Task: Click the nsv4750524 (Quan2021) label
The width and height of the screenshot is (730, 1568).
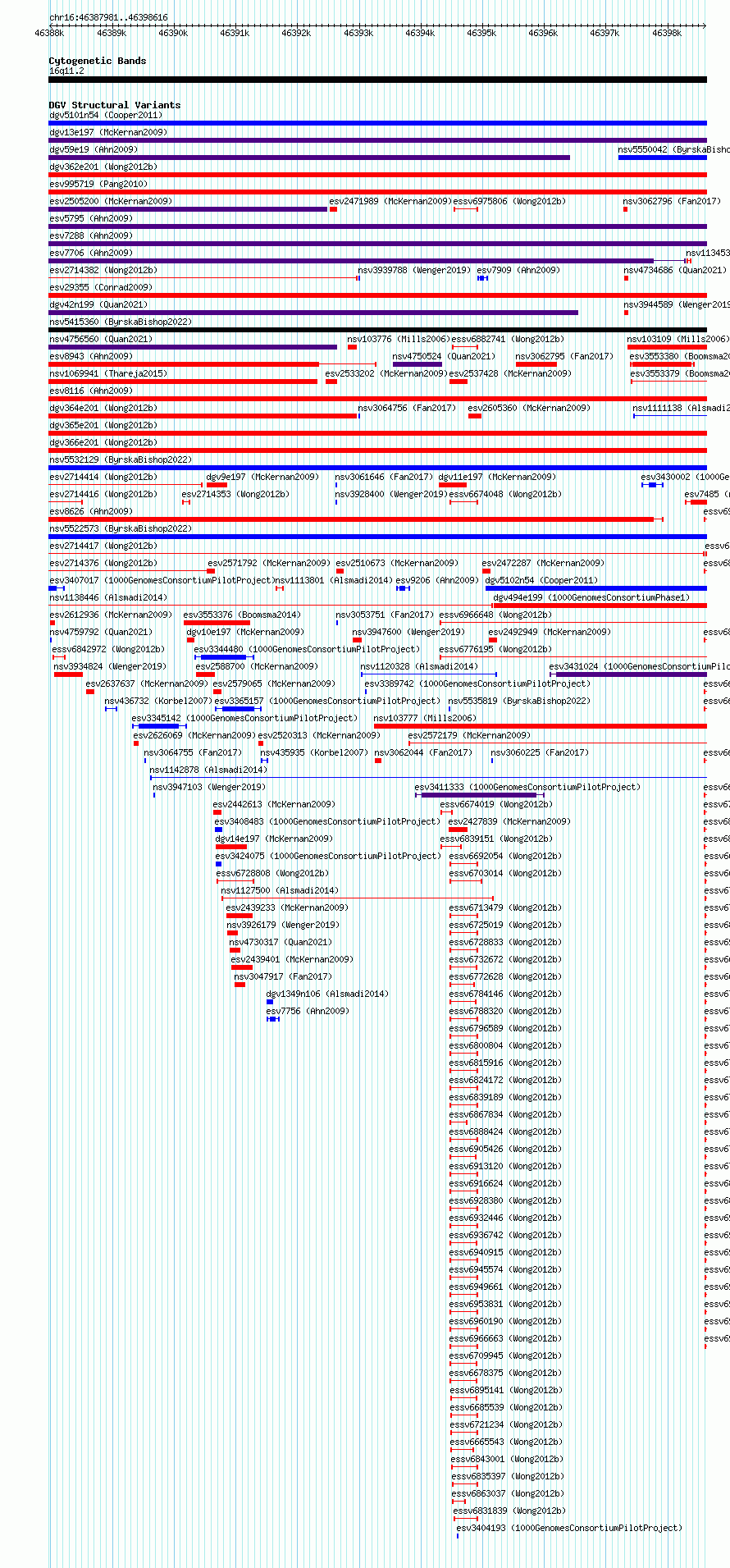Action: click(445, 356)
